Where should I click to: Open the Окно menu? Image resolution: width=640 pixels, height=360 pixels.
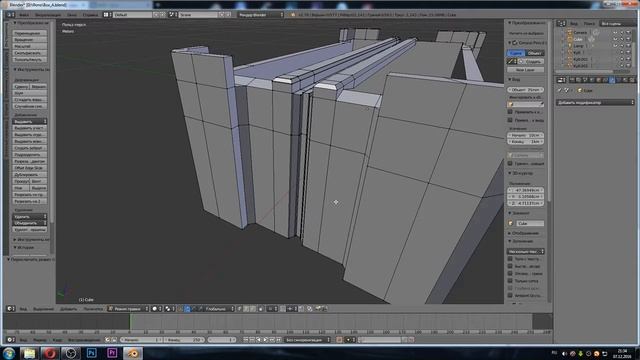click(x=72, y=14)
